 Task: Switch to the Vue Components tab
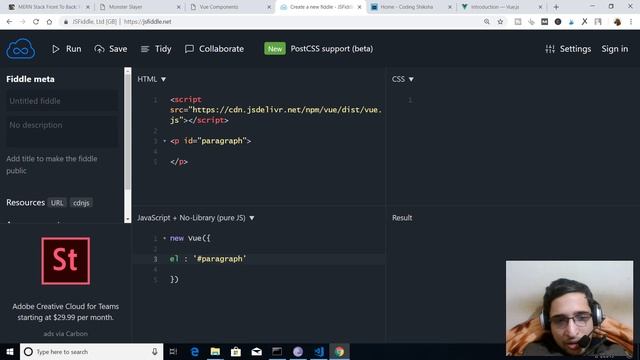(x=219, y=7)
